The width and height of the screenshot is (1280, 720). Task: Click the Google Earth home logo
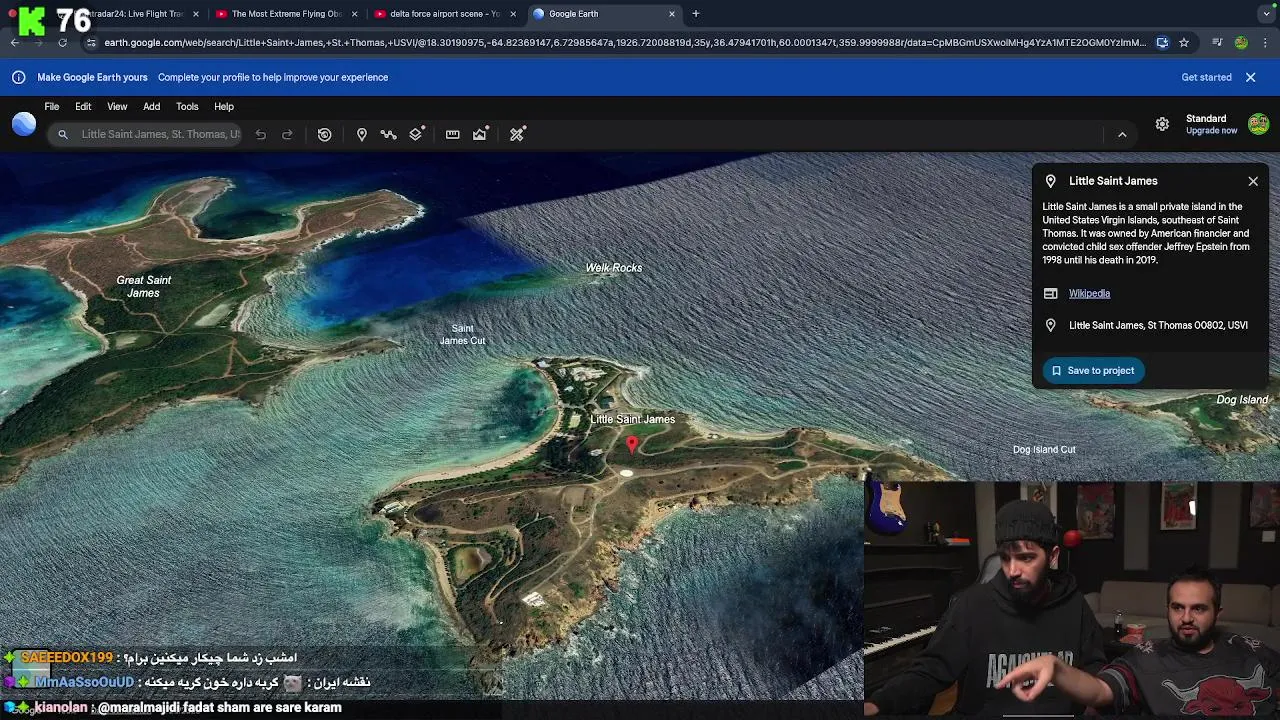tap(24, 124)
